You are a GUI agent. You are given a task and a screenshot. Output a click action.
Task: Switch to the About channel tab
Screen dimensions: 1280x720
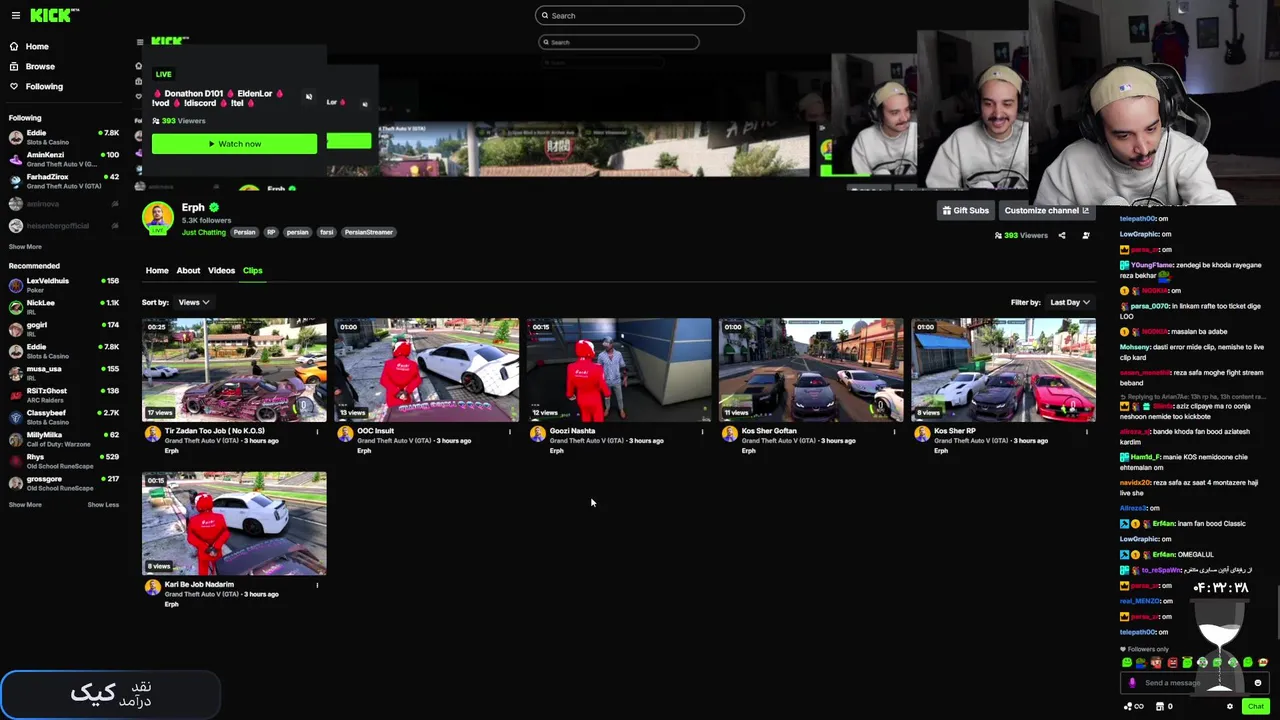pos(188,270)
